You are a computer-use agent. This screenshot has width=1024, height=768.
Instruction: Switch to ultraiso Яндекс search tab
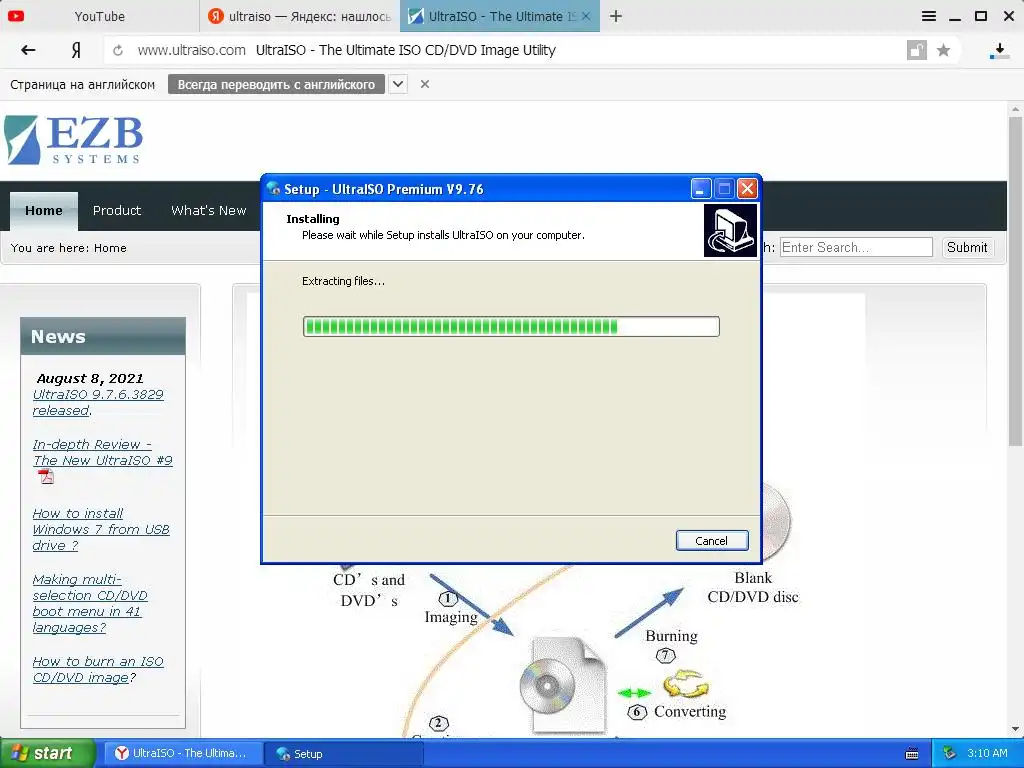(300, 16)
